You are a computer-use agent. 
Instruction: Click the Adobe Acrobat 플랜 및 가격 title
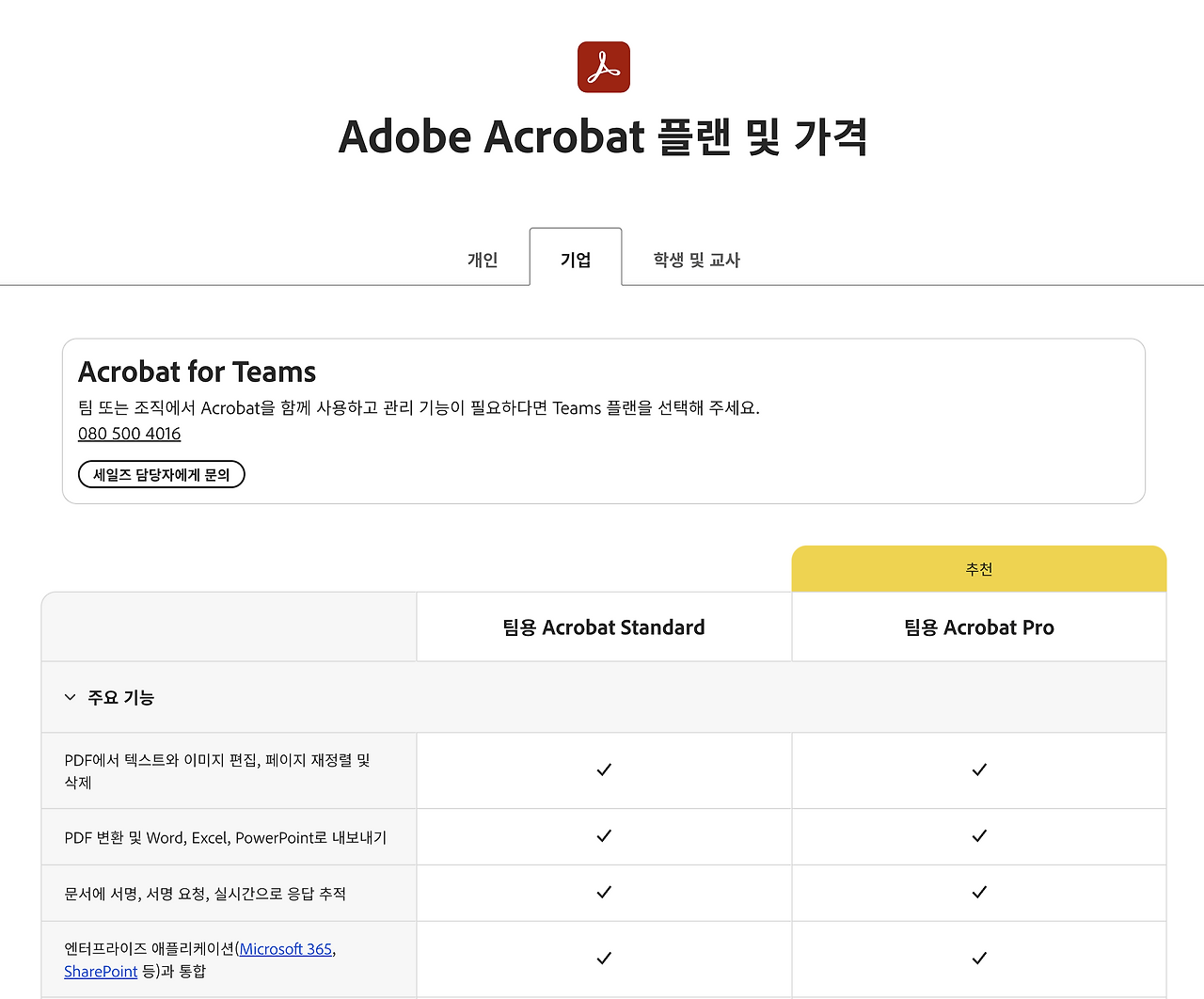point(603,136)
